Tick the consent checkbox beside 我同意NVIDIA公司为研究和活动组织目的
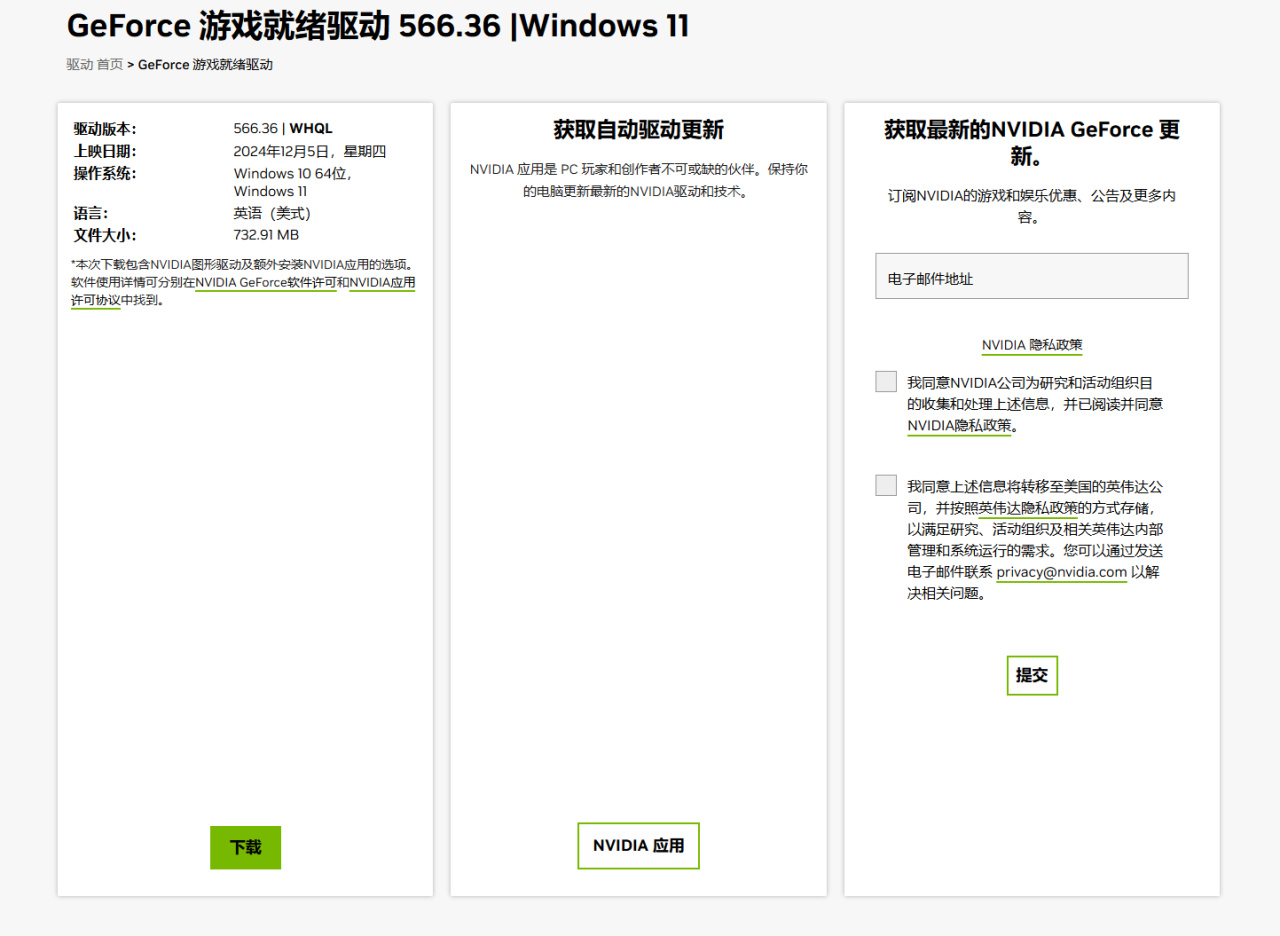Image resolution: width=1280 pixels, height=936 pixels. [x=886, y=381]
